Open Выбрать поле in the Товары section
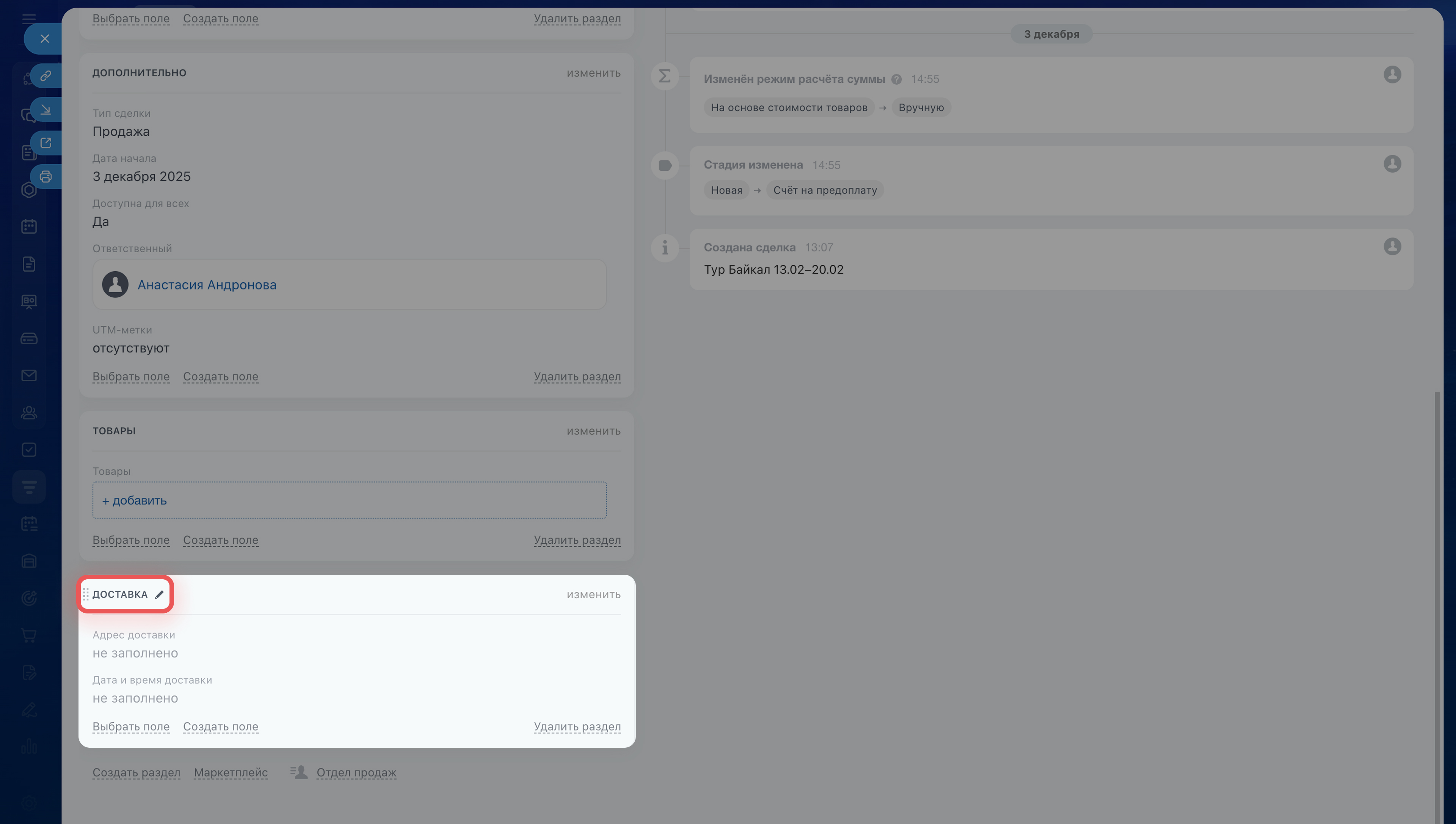 point(130,540)
